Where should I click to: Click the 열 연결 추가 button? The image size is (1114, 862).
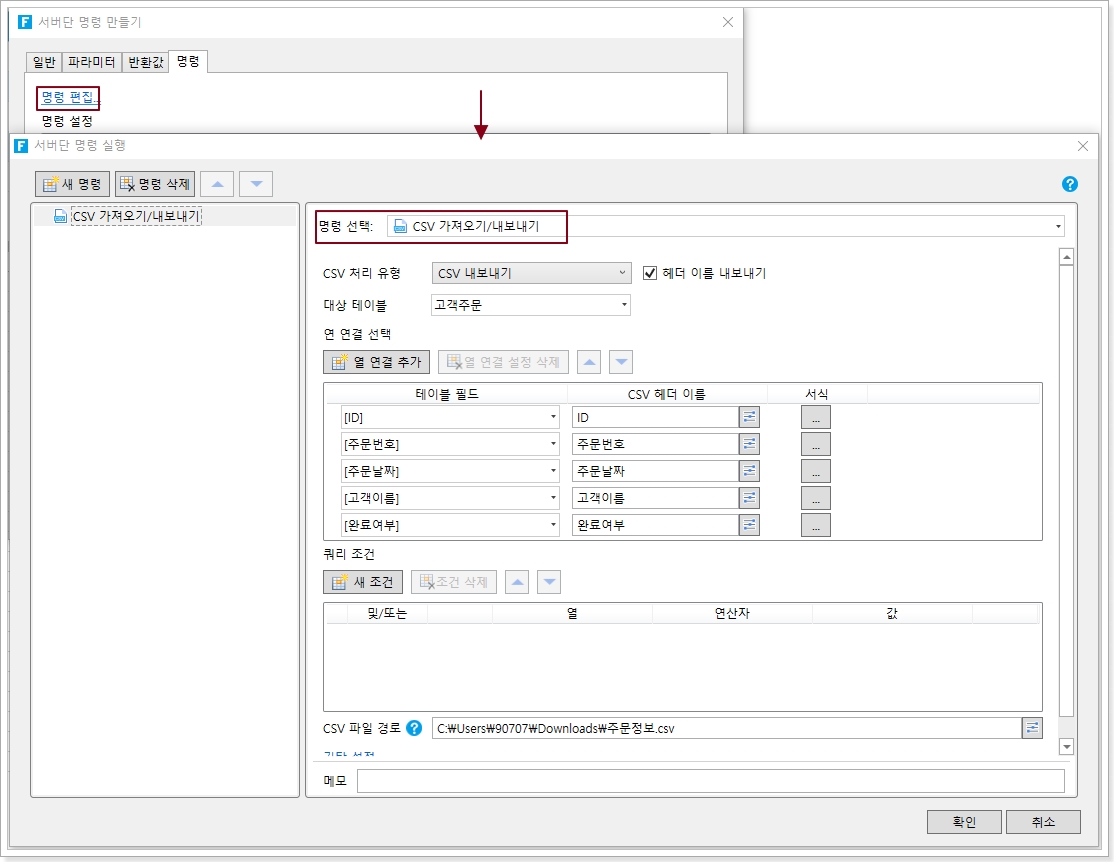377,362
